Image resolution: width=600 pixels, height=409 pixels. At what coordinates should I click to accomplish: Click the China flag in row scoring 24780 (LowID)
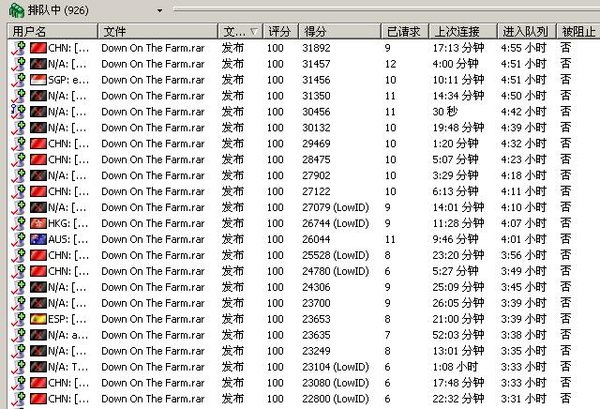(x=38, y=271)
